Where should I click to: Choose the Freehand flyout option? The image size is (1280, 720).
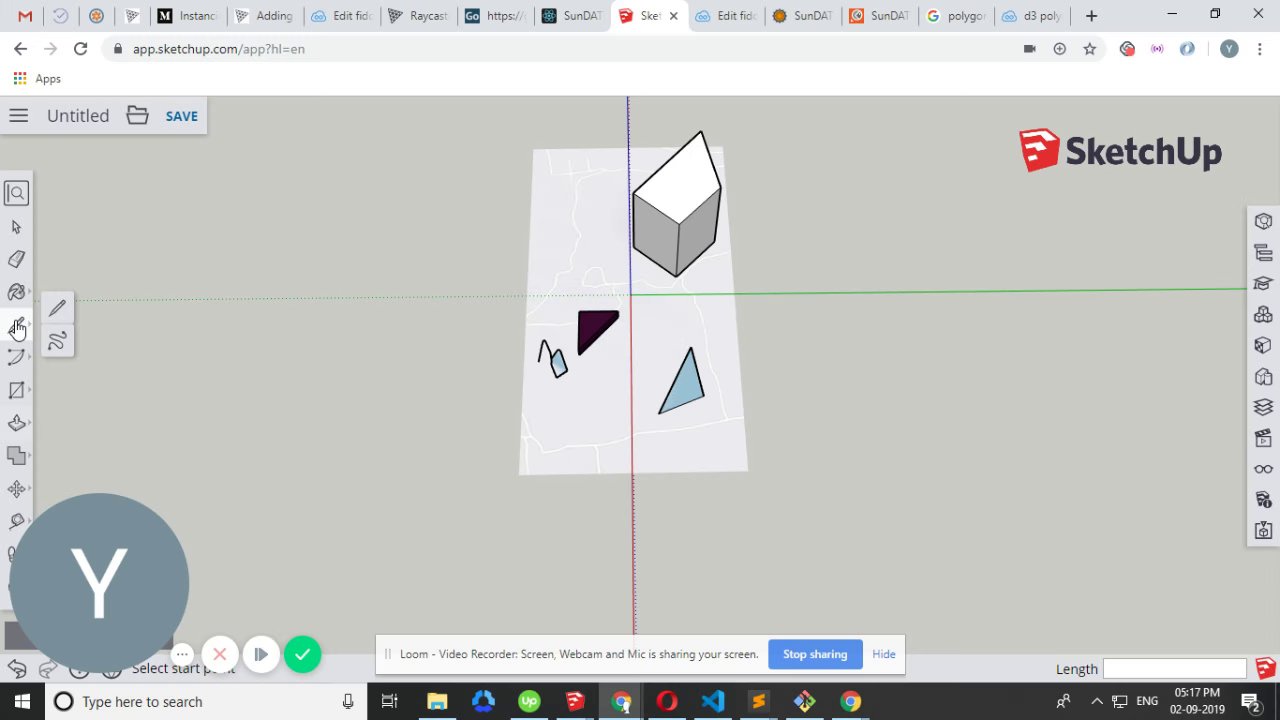coord(57,342)
